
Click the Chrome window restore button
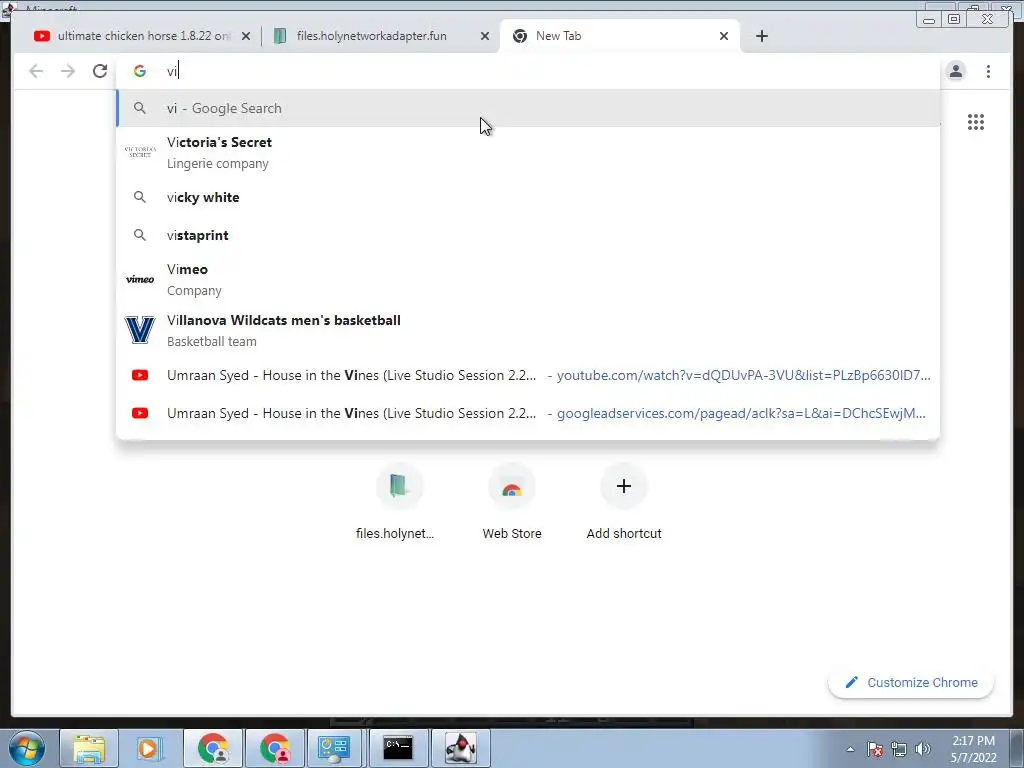pos(954,19)
